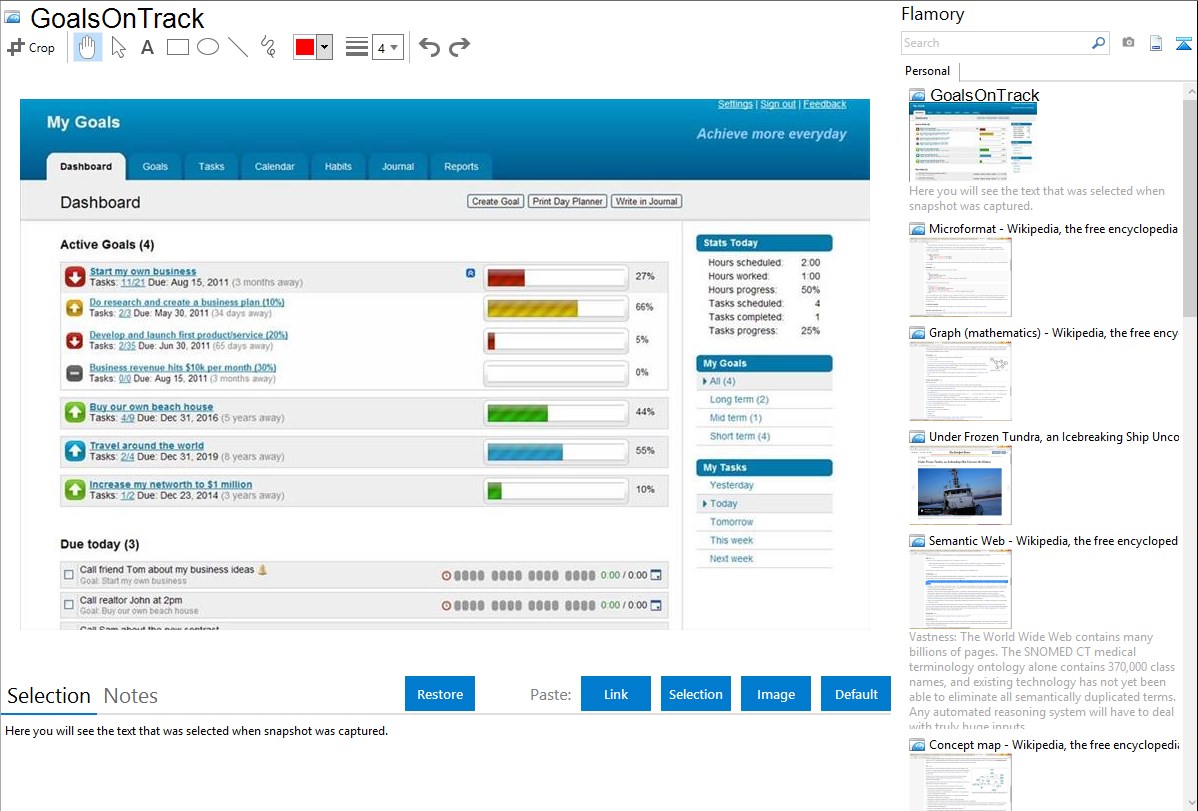Open the Increase my networth to $1 million goal

tap(170, 485)
